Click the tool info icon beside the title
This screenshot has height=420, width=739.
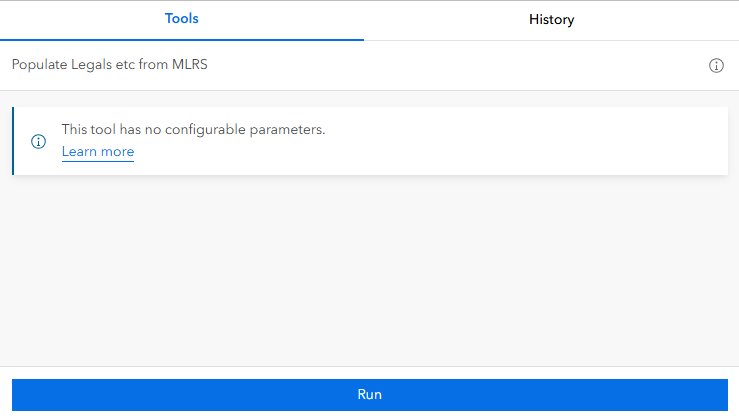(716, 66)
